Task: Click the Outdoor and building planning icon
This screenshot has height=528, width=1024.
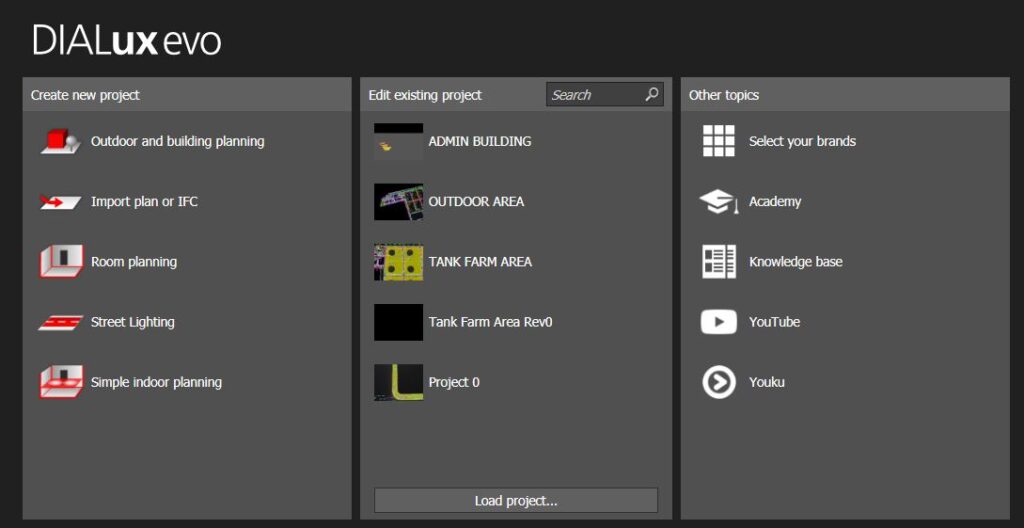Action: tap(60, 142)
